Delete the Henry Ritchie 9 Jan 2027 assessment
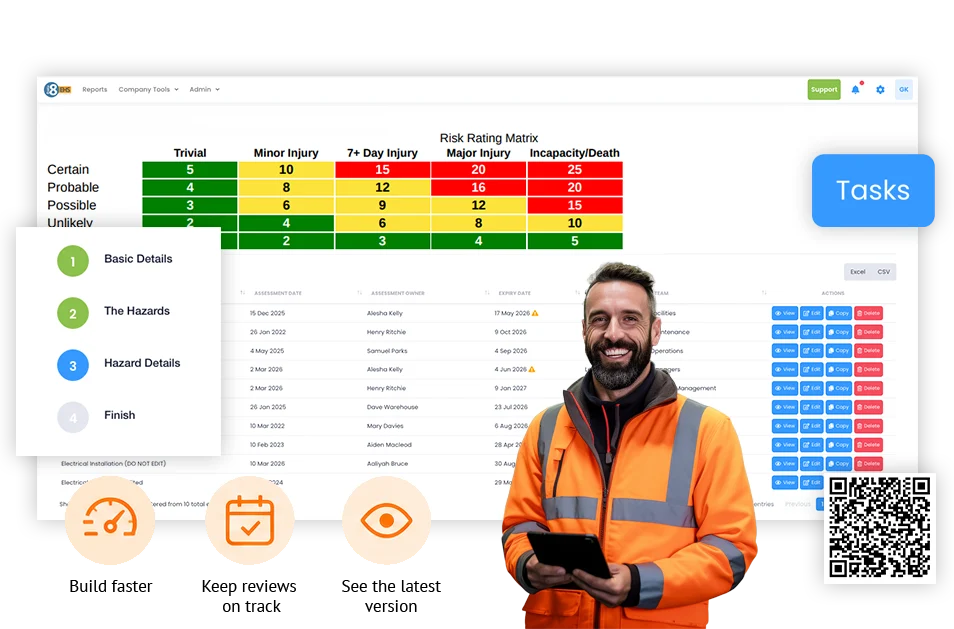Image resolution: width=954 pixels, height=629 pixels. point(868,388)
